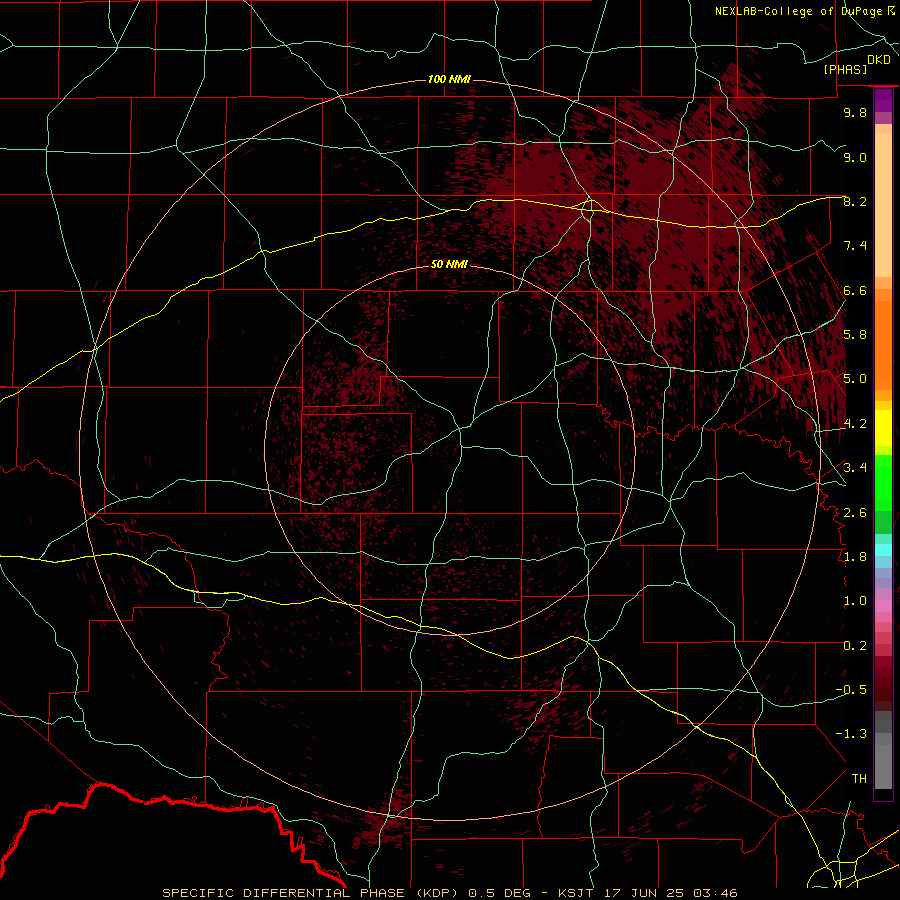This screenshot has width=900, height=900.
Task: Click the bright green band of the color bar
Action: pyautogui.click(x=883, y=482)
